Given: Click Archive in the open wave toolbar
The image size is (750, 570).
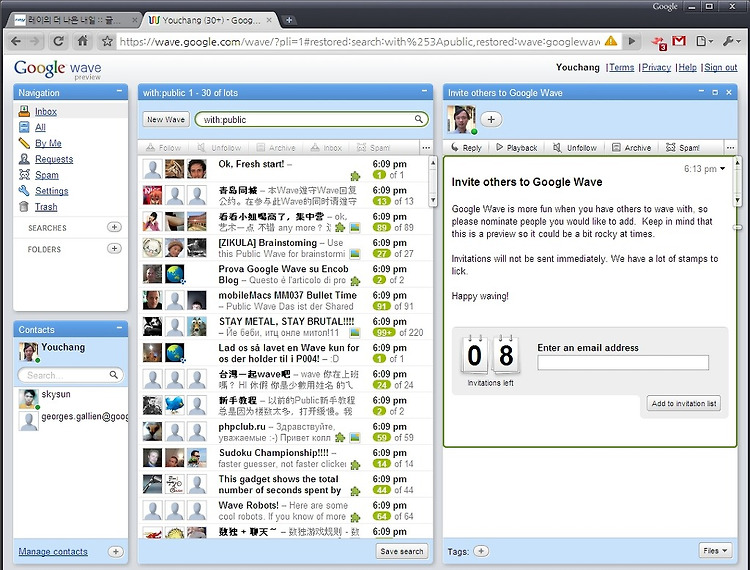Looking at the screenshot, I should tap(631, 148).
